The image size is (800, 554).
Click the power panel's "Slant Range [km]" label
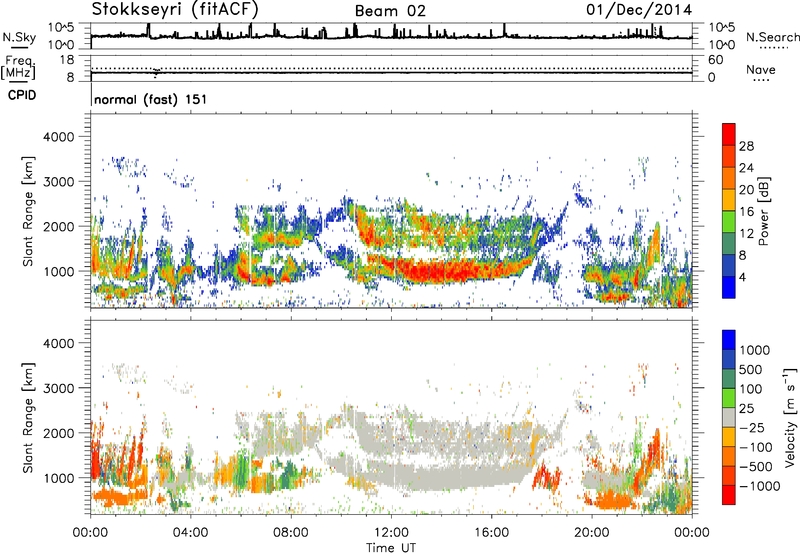(x=28, y=211)
